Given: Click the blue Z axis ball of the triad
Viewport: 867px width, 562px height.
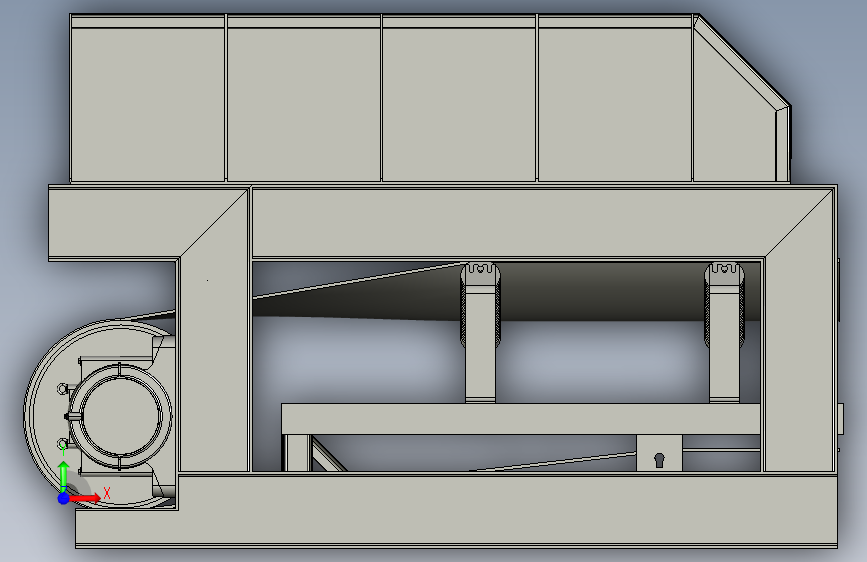Looking at the screenshot, I should click(64, 498).
